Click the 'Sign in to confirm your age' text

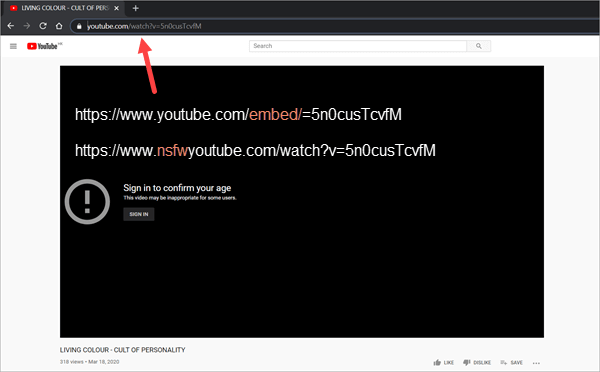(177, 188)
